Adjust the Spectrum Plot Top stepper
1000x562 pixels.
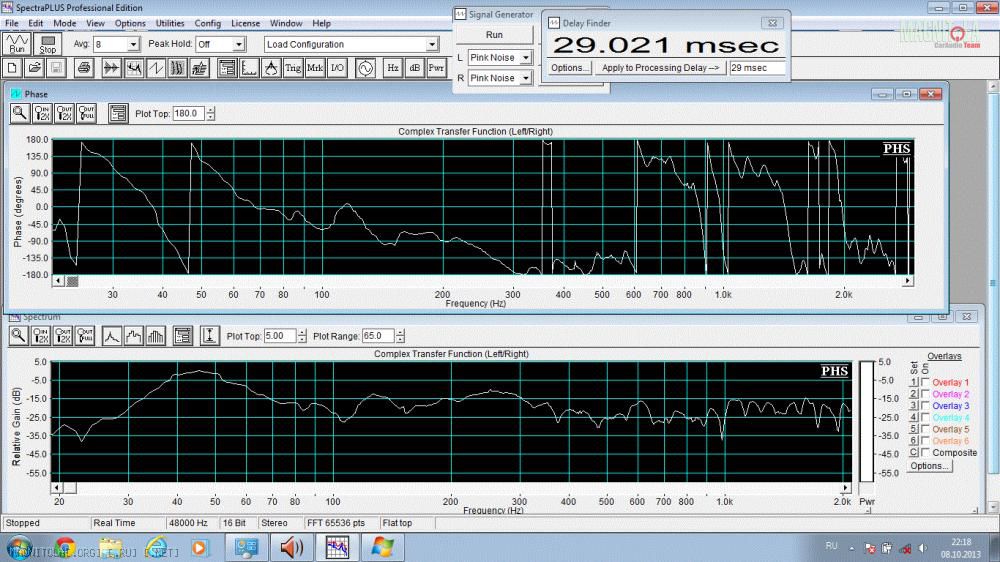click(x=302, y=336)
